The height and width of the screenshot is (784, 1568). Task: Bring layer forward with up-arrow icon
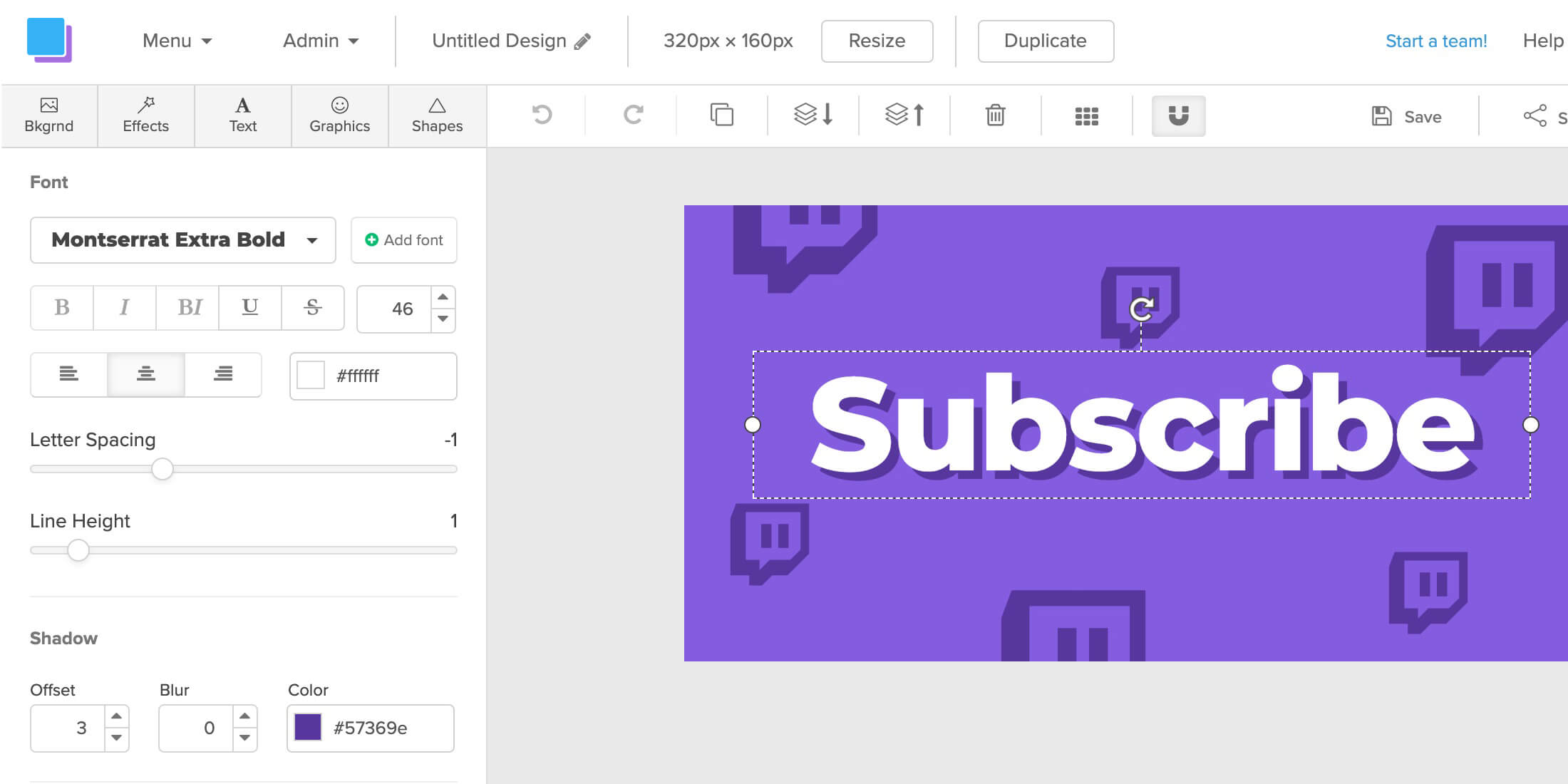point(904,115)
